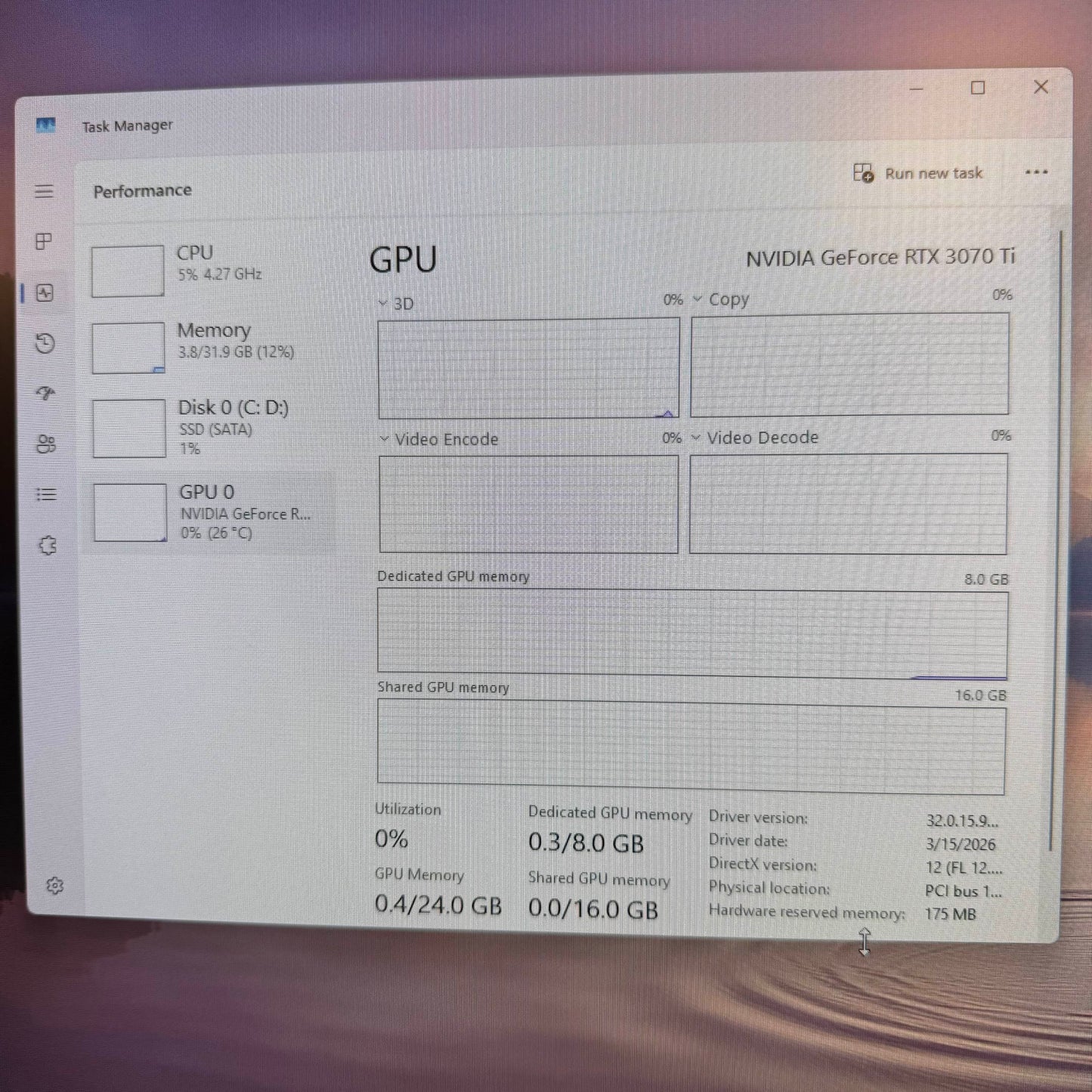Select the CPU performance item

pyautogui.click(x=209, y=270)
